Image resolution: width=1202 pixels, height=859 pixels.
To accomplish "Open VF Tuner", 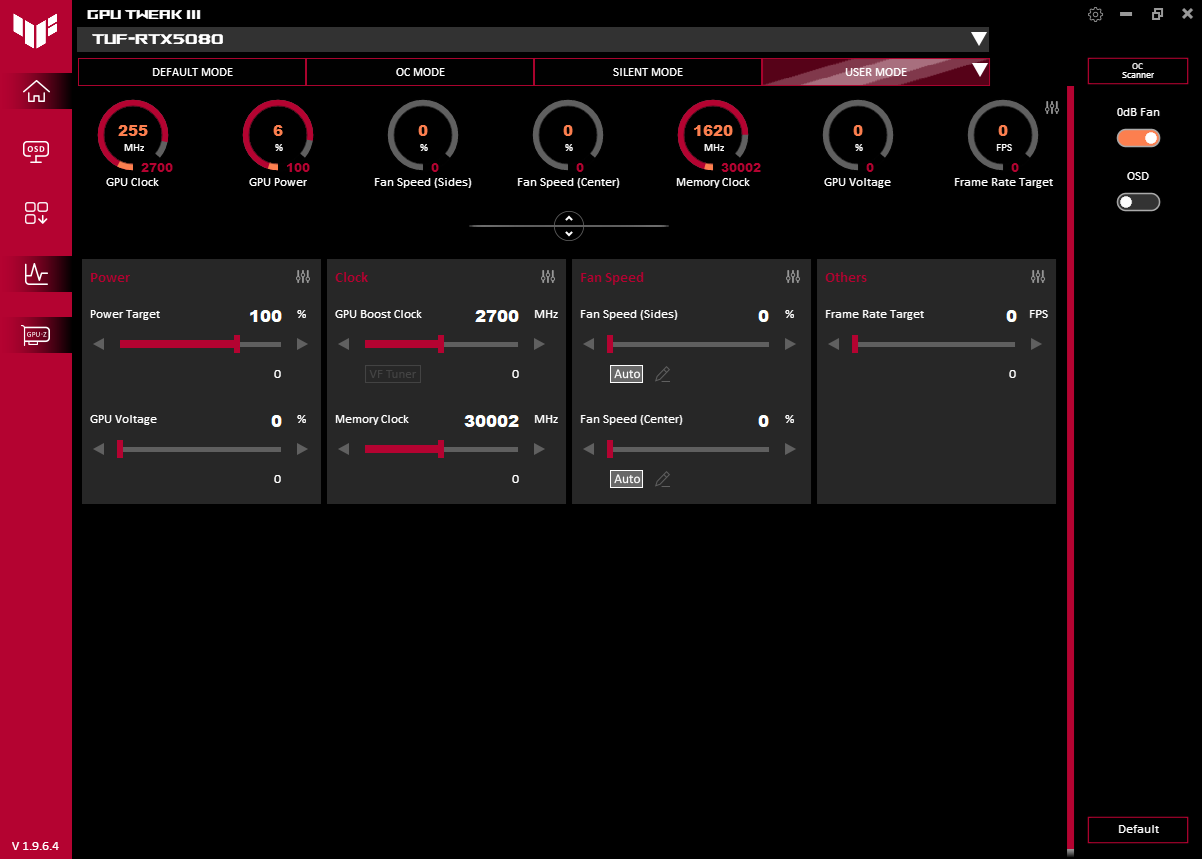I will pos(393,374).
